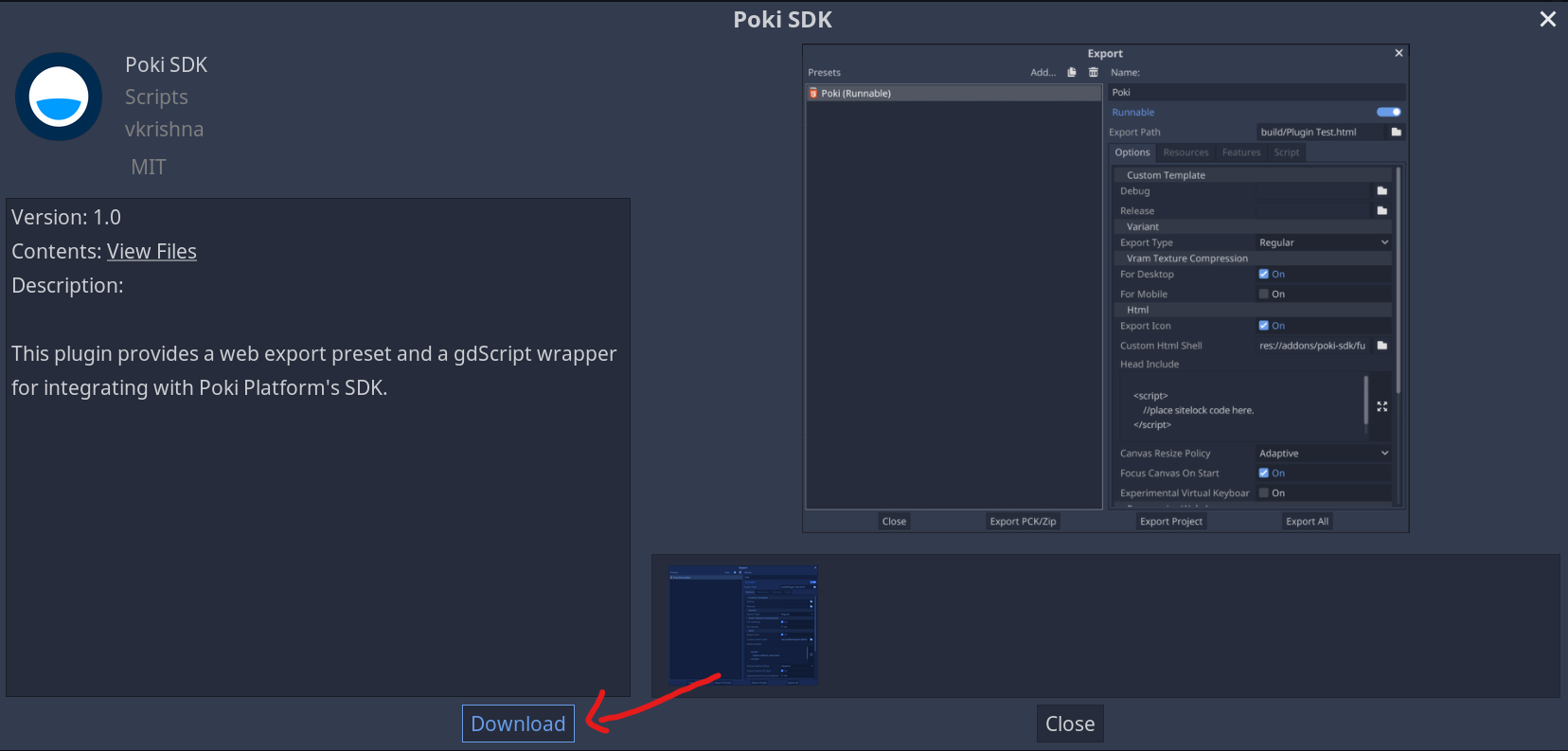The width and height of the screenshot is (1568, 751).
Task: Click the Export Path build/Plugin Test.html field
Action: [1321, 132]
